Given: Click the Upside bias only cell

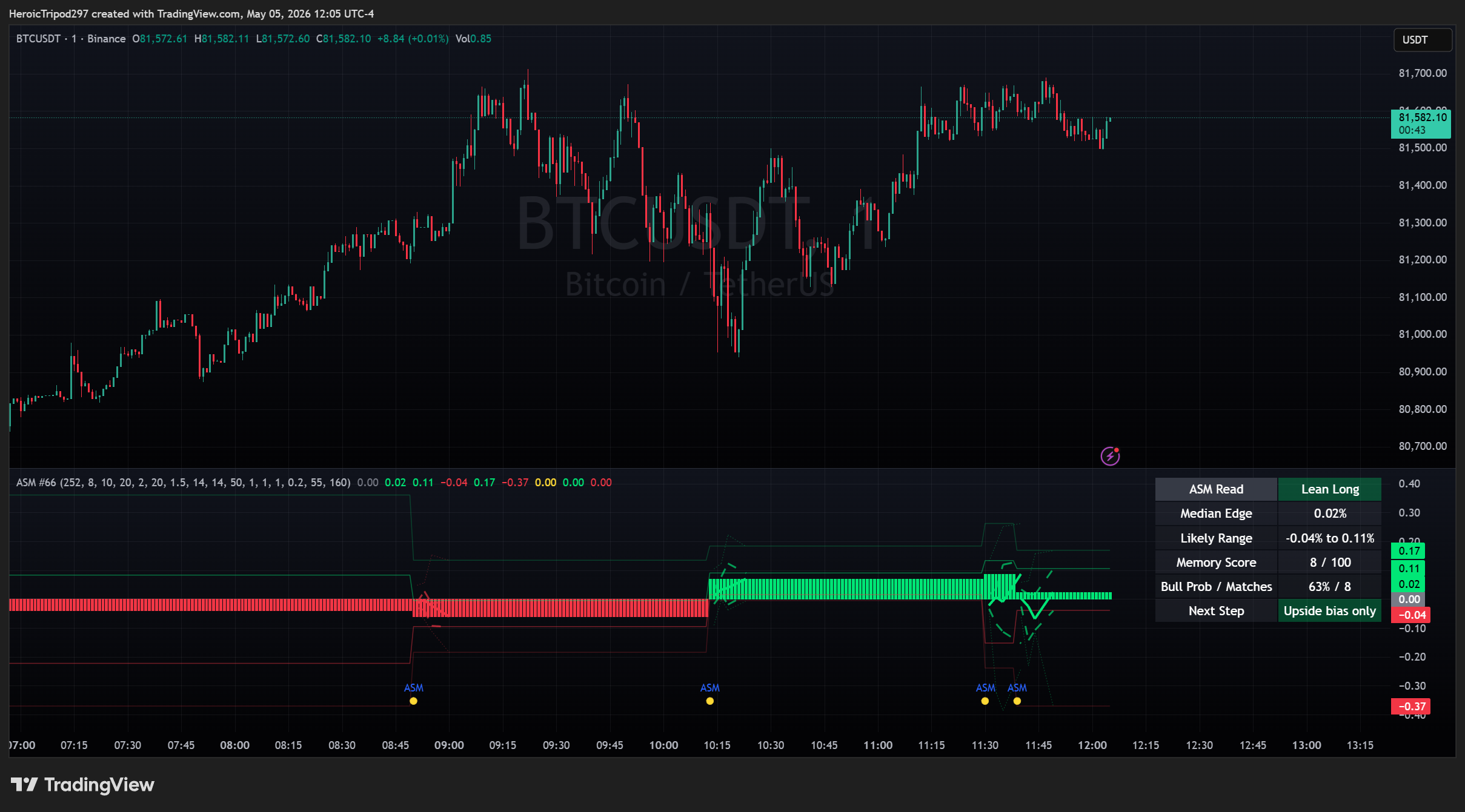Looking at the screenshot, I should 1330,610.
